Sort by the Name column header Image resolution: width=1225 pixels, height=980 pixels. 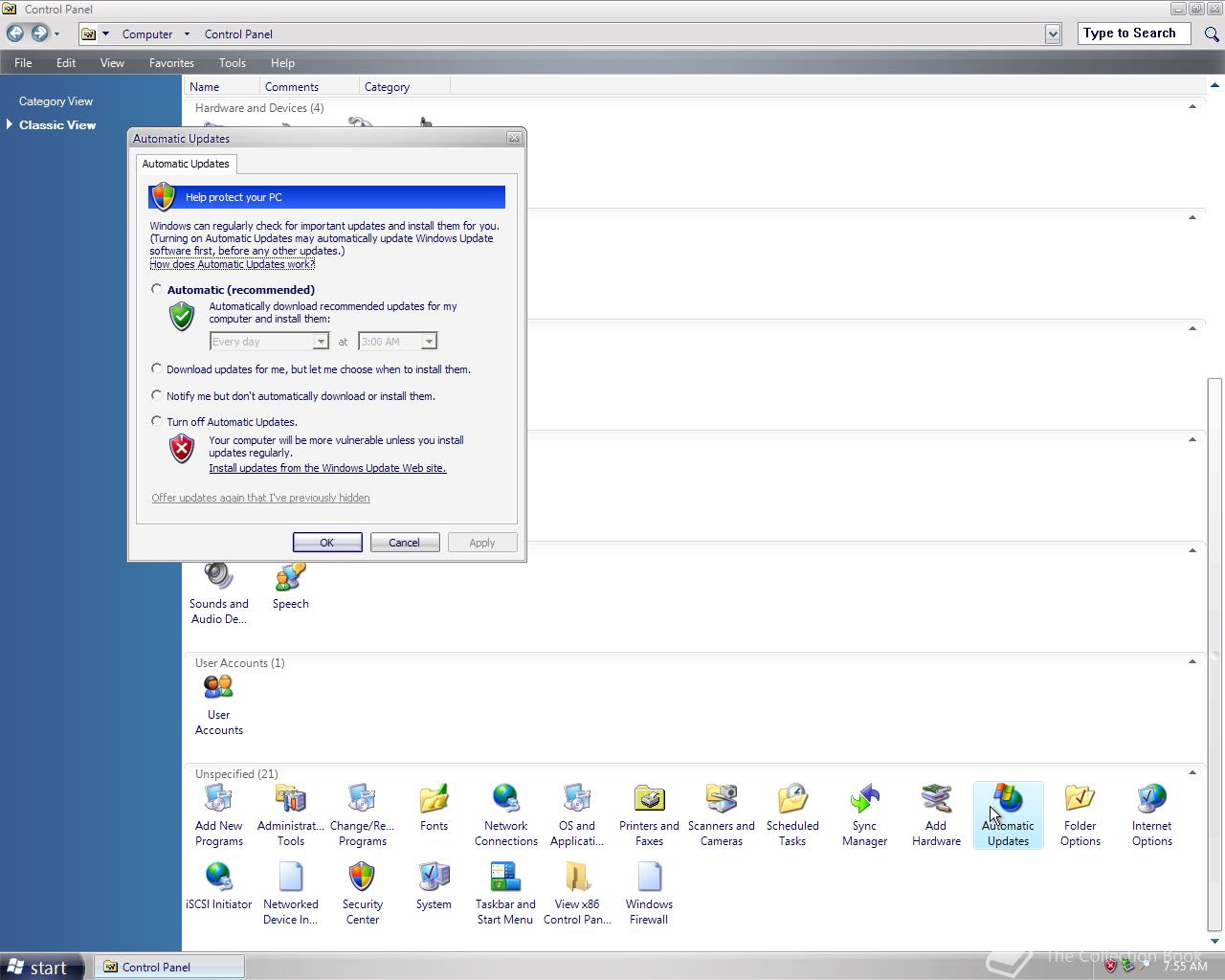[x=221, y=86]
